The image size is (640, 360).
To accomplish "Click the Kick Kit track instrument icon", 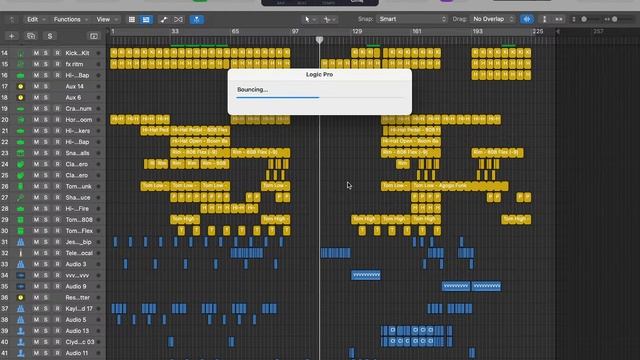I will click(20, 53).
